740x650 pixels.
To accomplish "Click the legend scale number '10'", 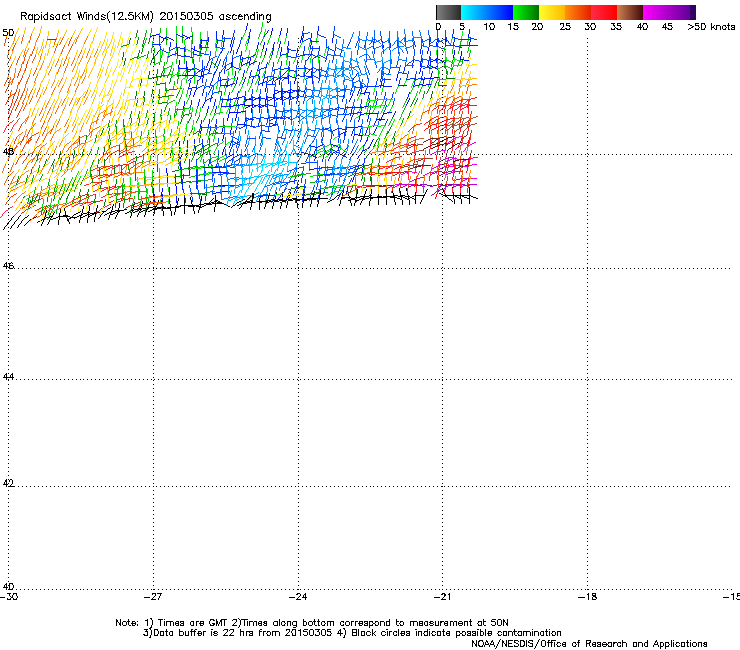I will pos(489,27).
